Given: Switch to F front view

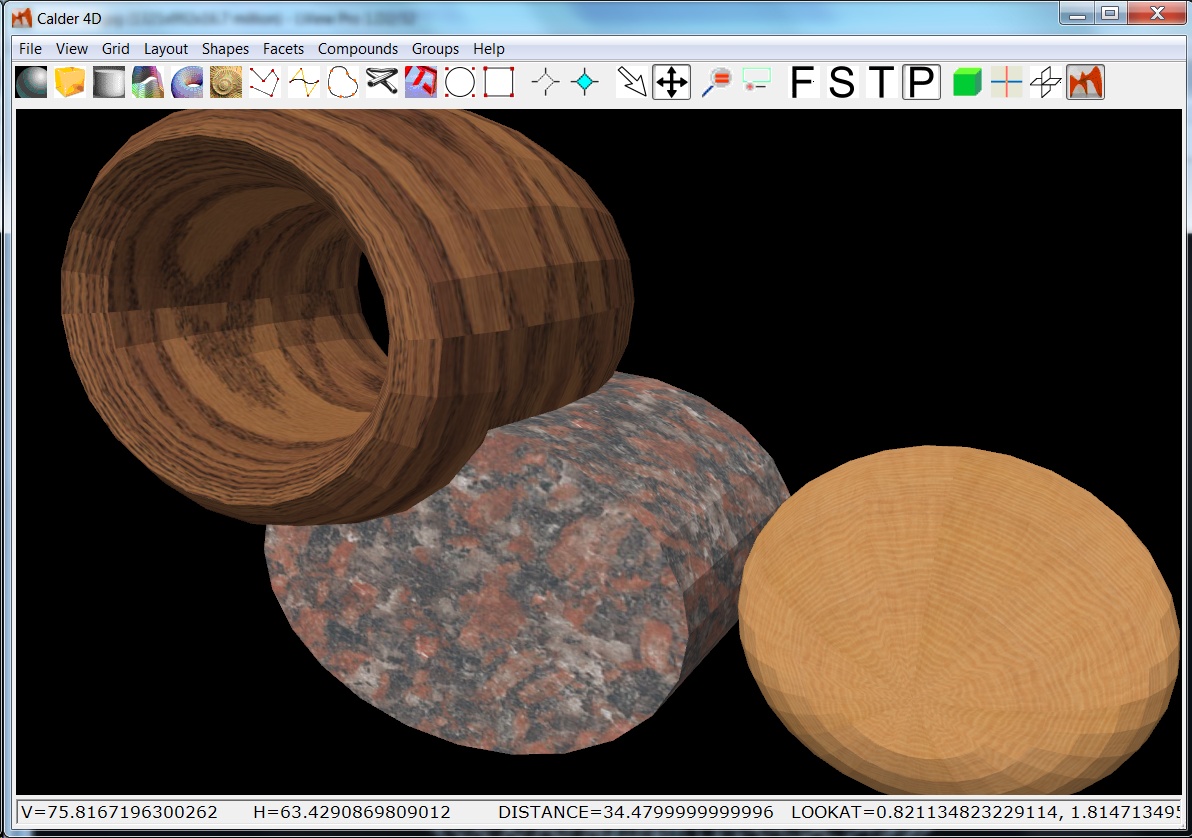Looking at the screenshot, I should [802, 82].
